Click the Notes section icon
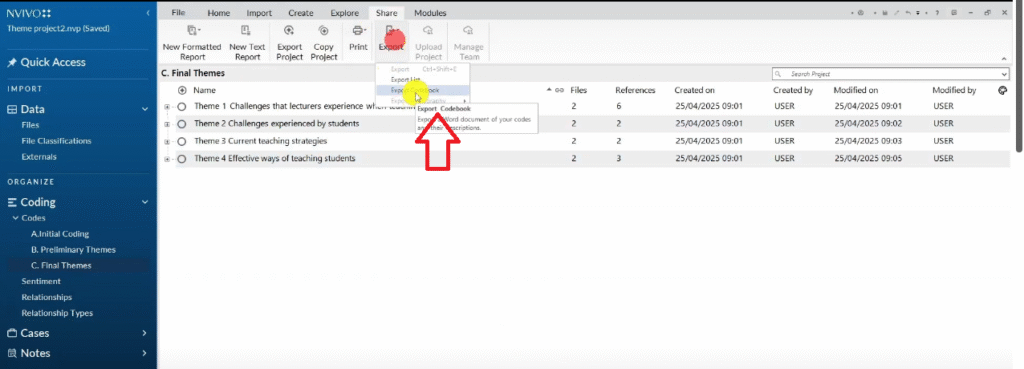 click(x=12, y=353)
